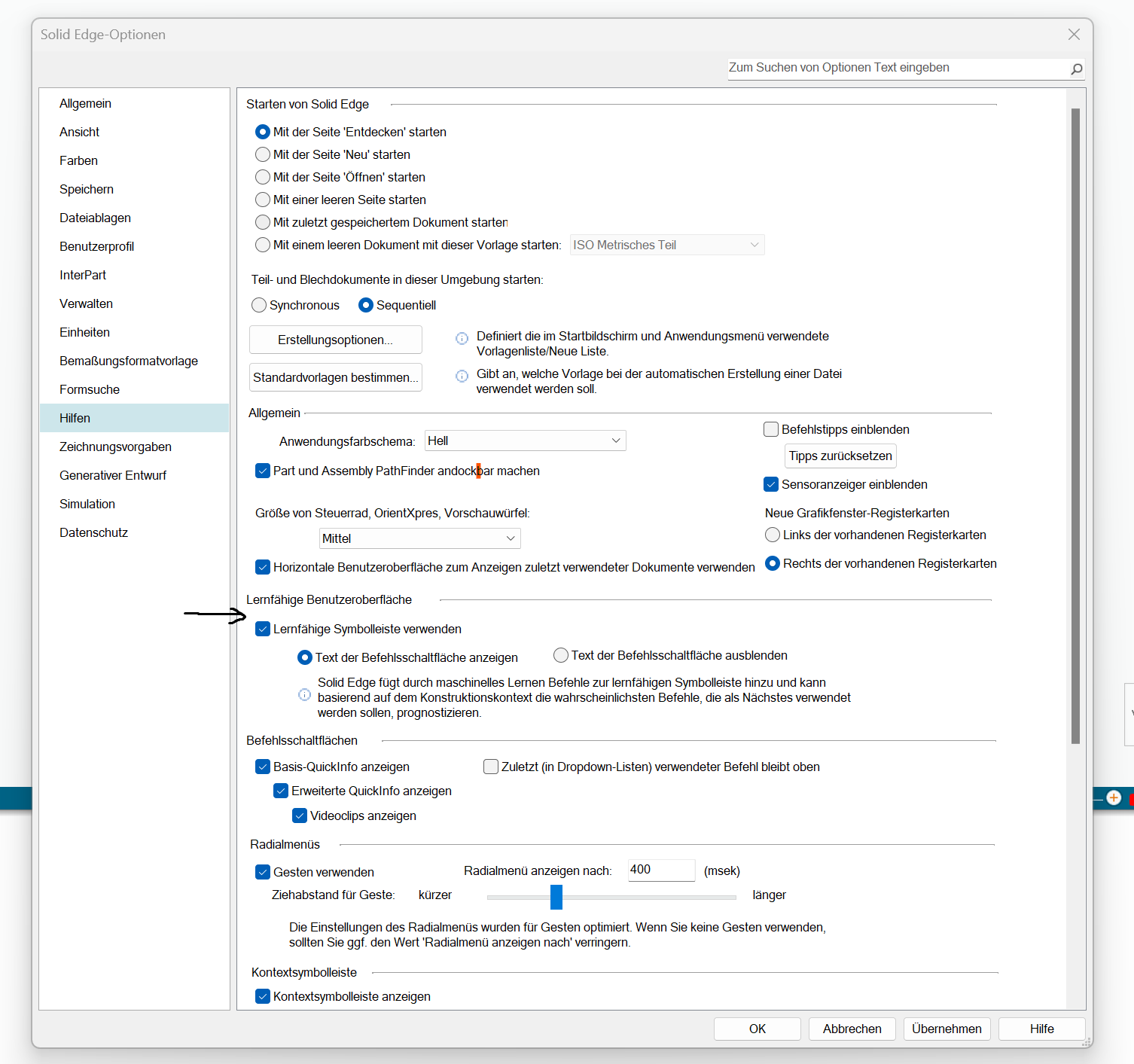Click info icon beside Standardvorlagen description
Image resolution: width=1134 pixels, height=1064 pixels.
(462, 377)
